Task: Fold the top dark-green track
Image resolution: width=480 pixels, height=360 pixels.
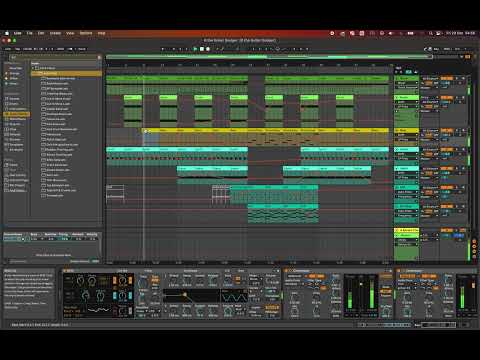Action: pyautogui.click(x=397, y=78)
